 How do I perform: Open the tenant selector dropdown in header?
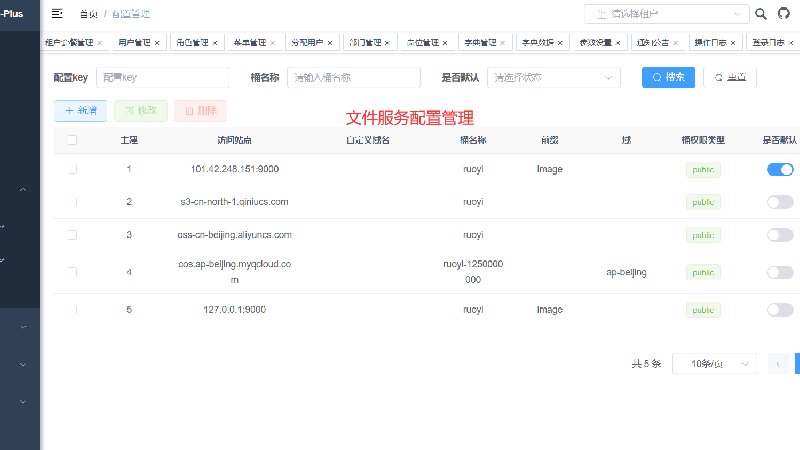pos(666,14)
